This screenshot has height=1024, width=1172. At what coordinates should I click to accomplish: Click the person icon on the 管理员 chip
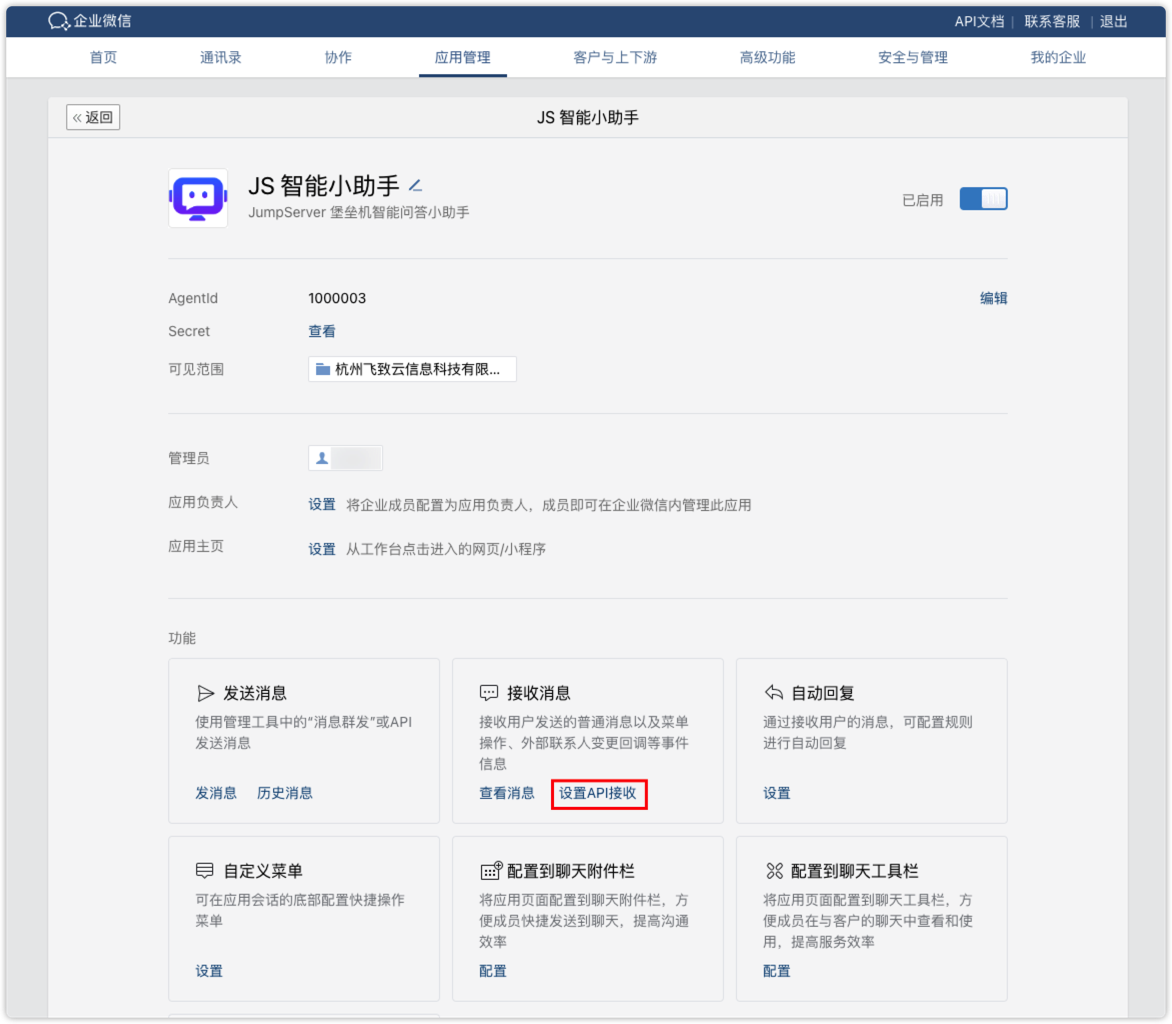coord(322,458)
